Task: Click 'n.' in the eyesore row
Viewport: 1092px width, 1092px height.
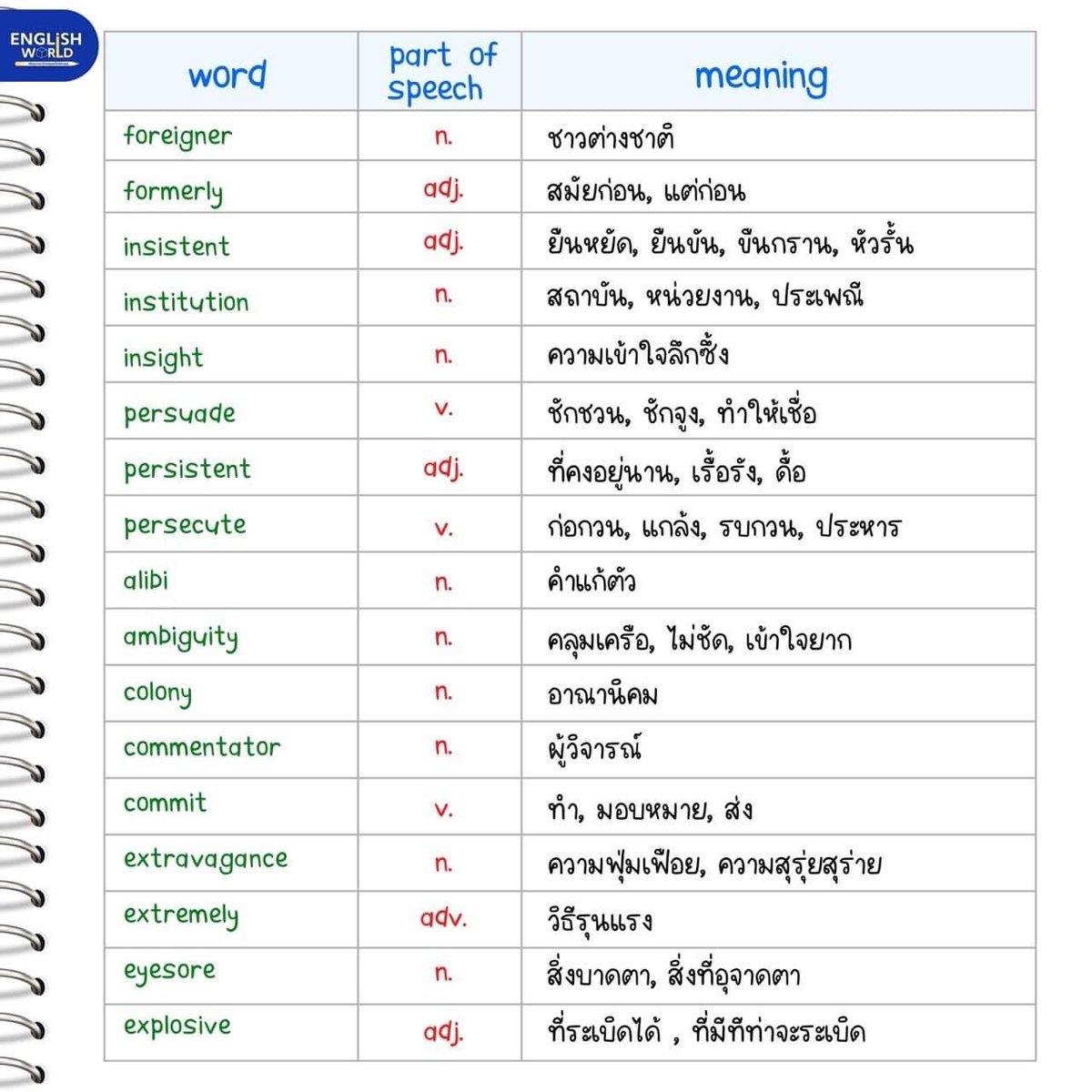Action: coord(443,973)
